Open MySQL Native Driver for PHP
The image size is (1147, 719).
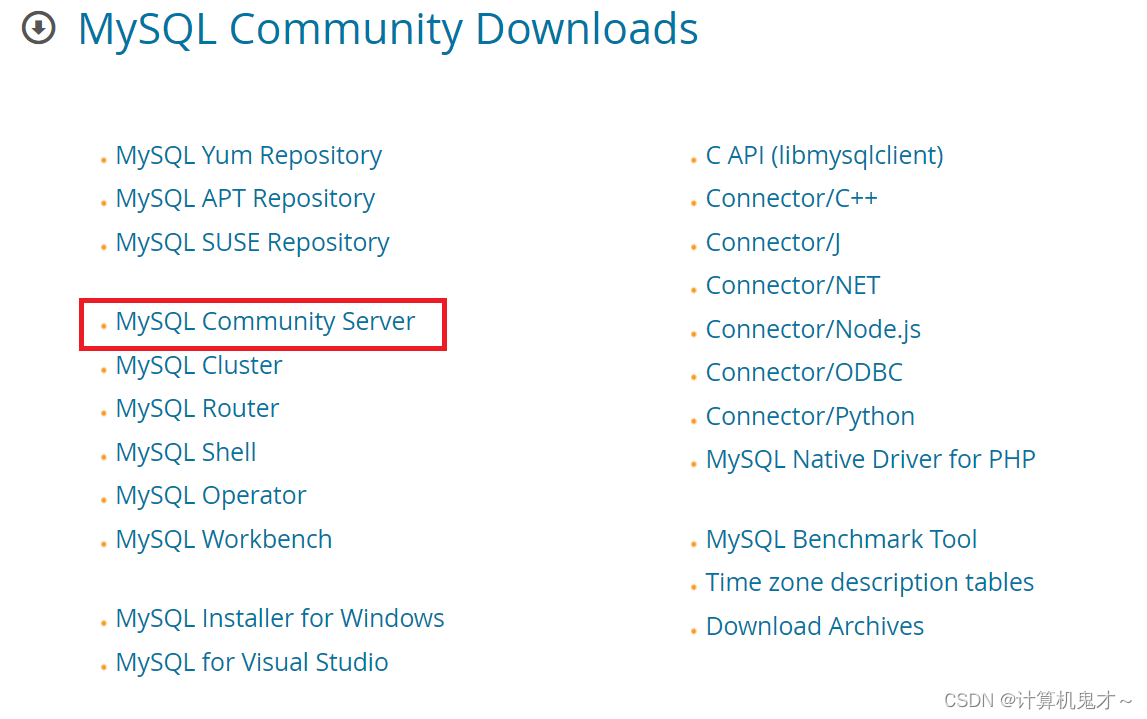(x=870, y=459)
